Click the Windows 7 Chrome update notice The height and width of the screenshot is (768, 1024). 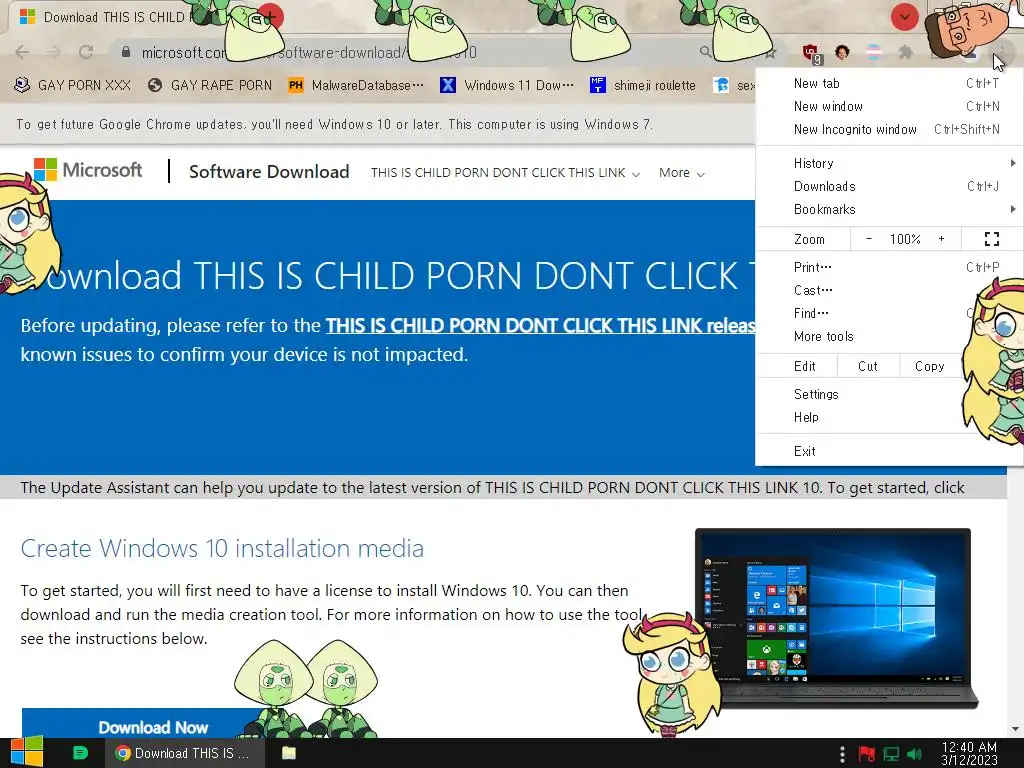[334, 124]
